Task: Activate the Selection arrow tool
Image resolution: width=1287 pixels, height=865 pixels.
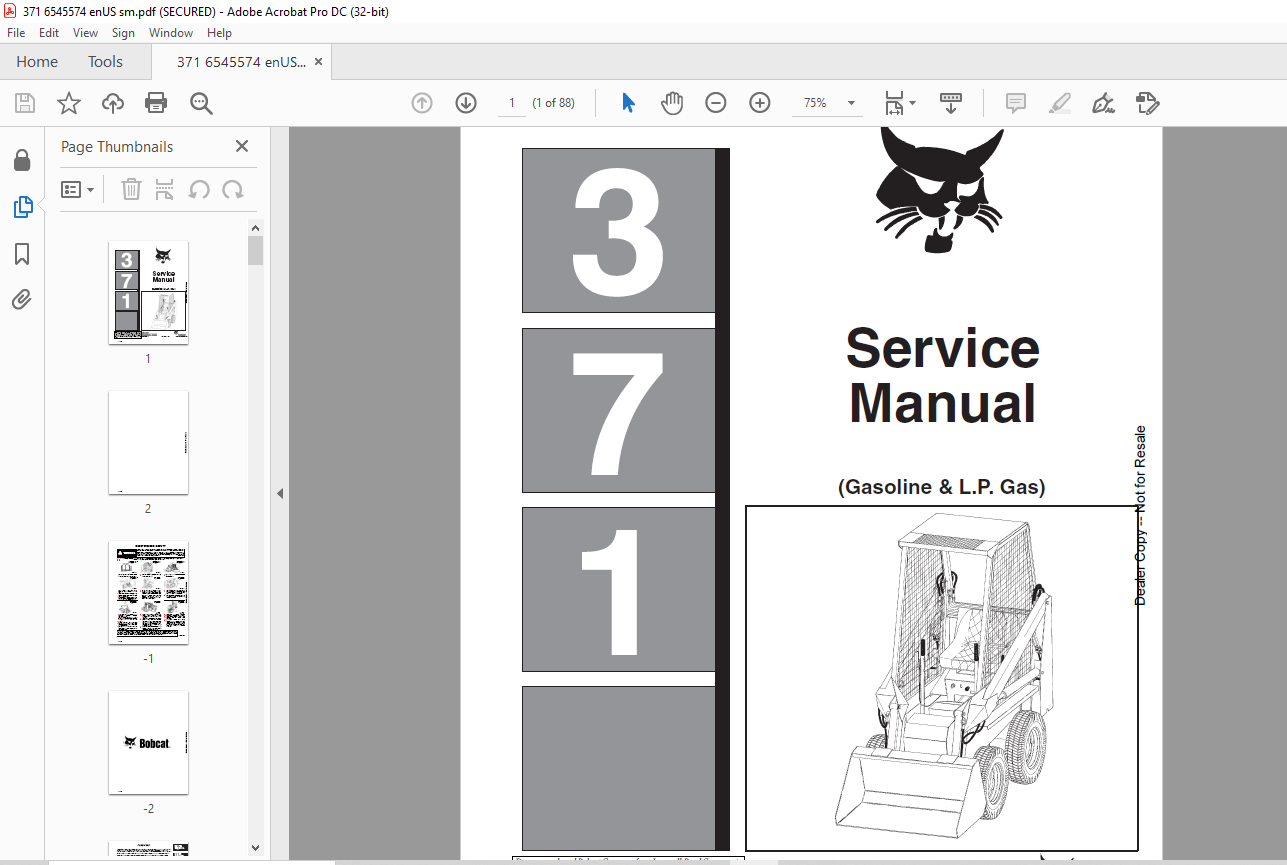Action: 629,103
